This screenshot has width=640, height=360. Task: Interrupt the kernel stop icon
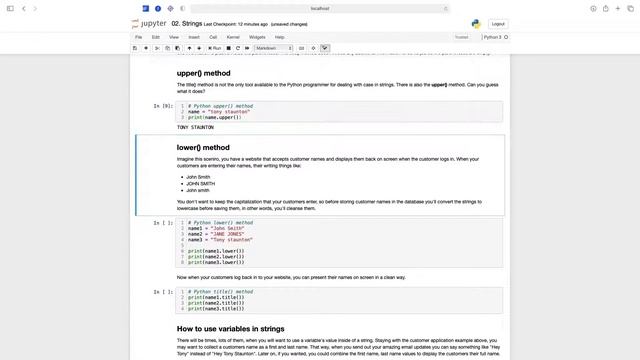point(229,48)
